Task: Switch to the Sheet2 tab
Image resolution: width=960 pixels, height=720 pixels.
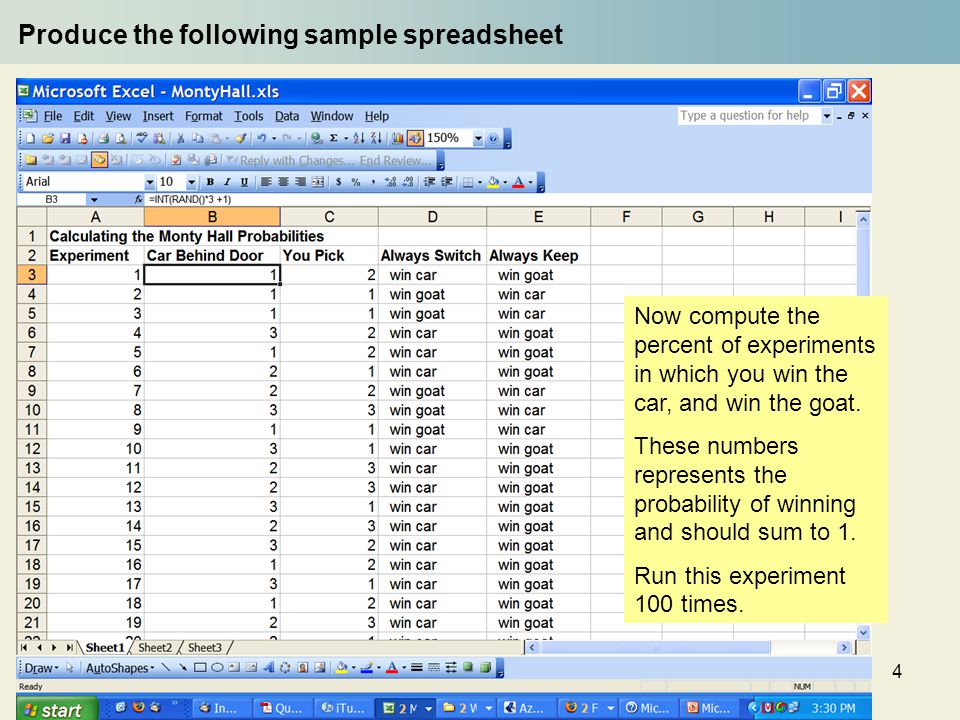Action: [155, 647]
